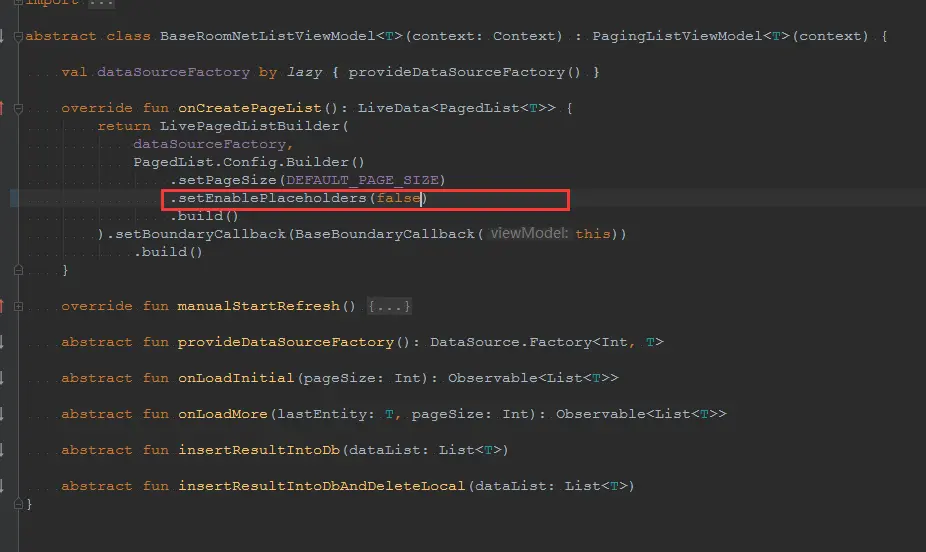Click the '.setPageSize' call
This screenshot has height=552, width=926.
point(223,180)
